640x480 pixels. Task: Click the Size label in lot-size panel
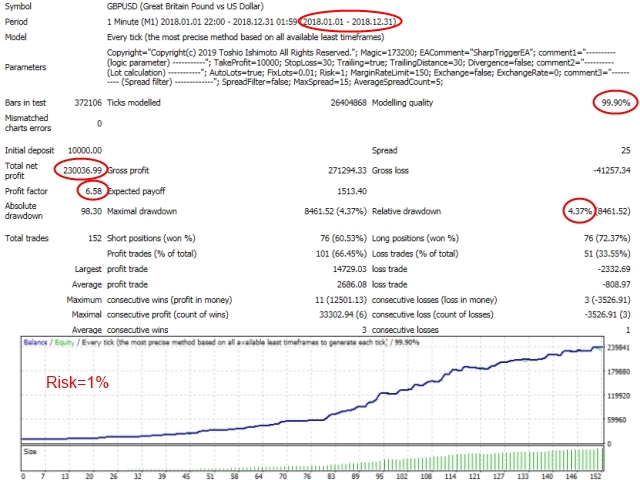coord(30,452)
